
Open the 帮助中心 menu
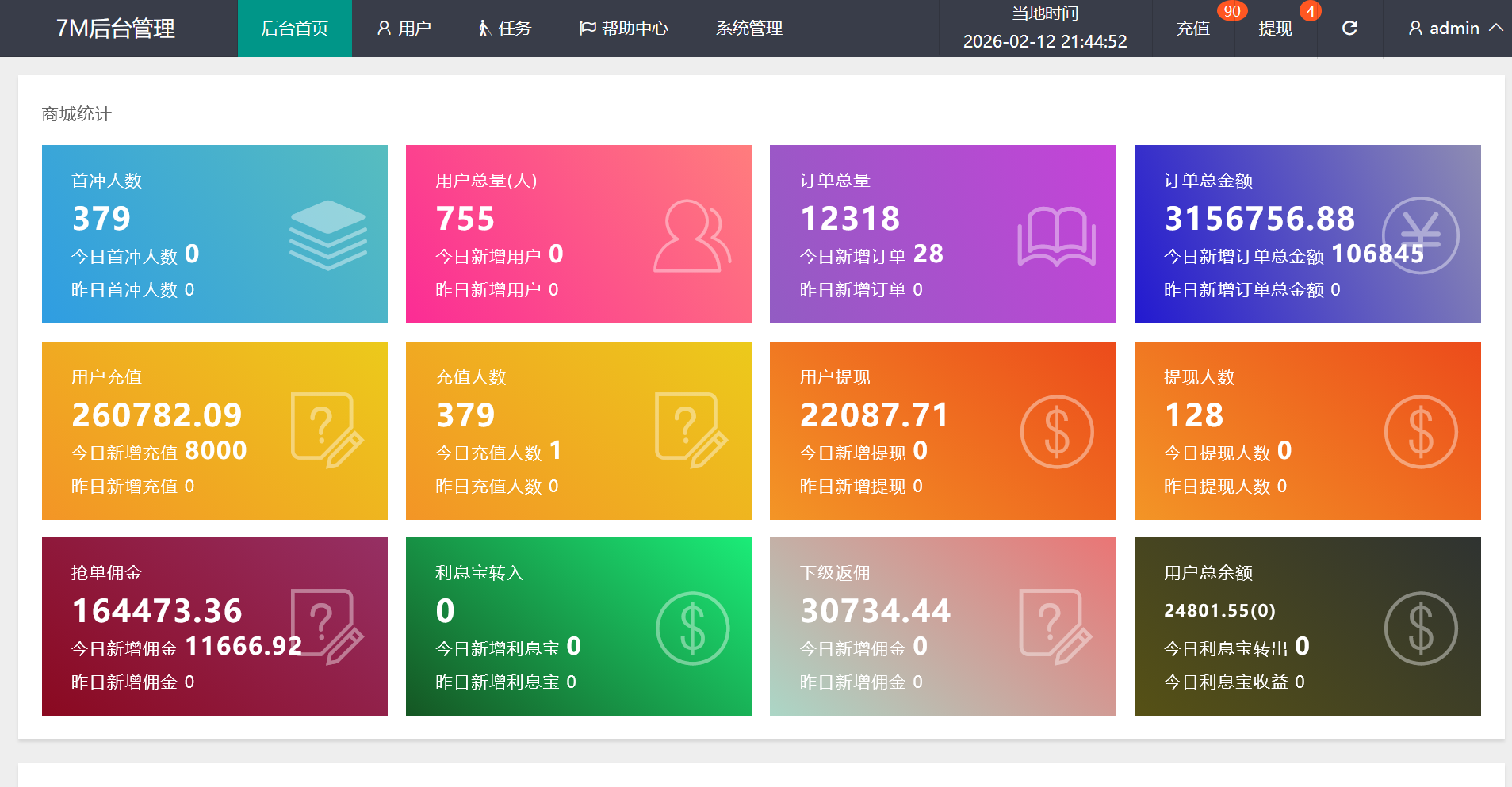tap(624, 29)
